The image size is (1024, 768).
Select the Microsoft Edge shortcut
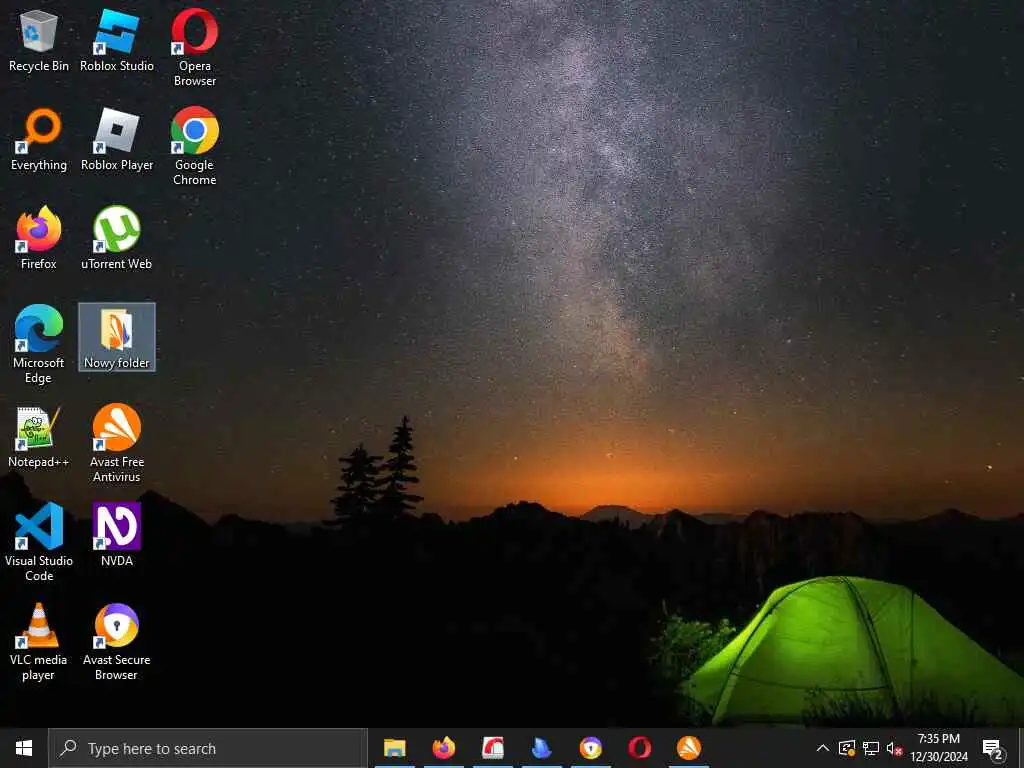click(x=39, y=345)
